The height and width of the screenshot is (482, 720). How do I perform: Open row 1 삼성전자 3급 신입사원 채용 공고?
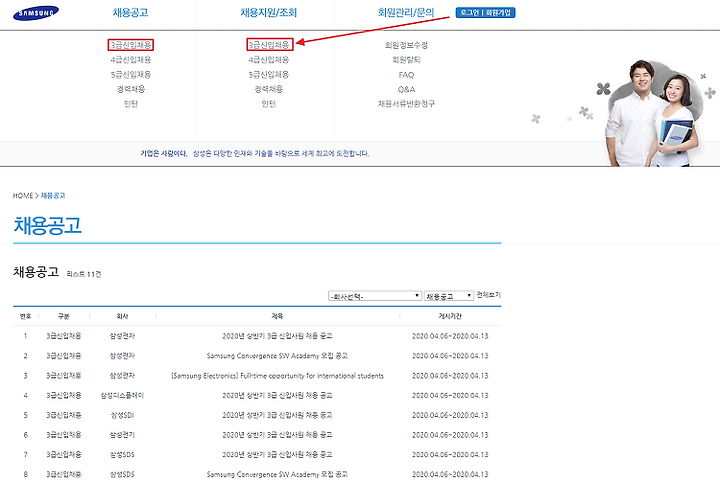click(x=277, y=336)
